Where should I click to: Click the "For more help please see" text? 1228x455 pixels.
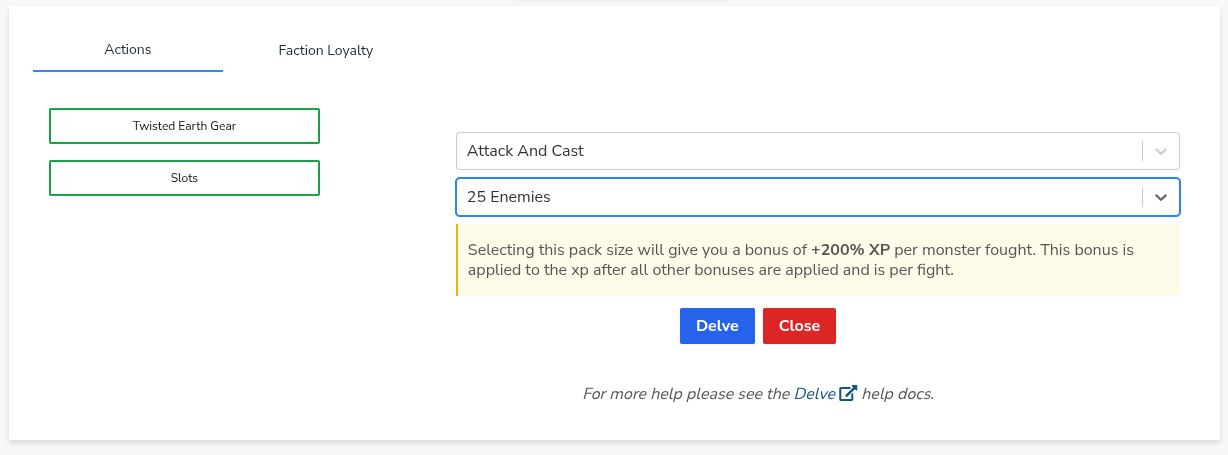click(x=686, y=394)
